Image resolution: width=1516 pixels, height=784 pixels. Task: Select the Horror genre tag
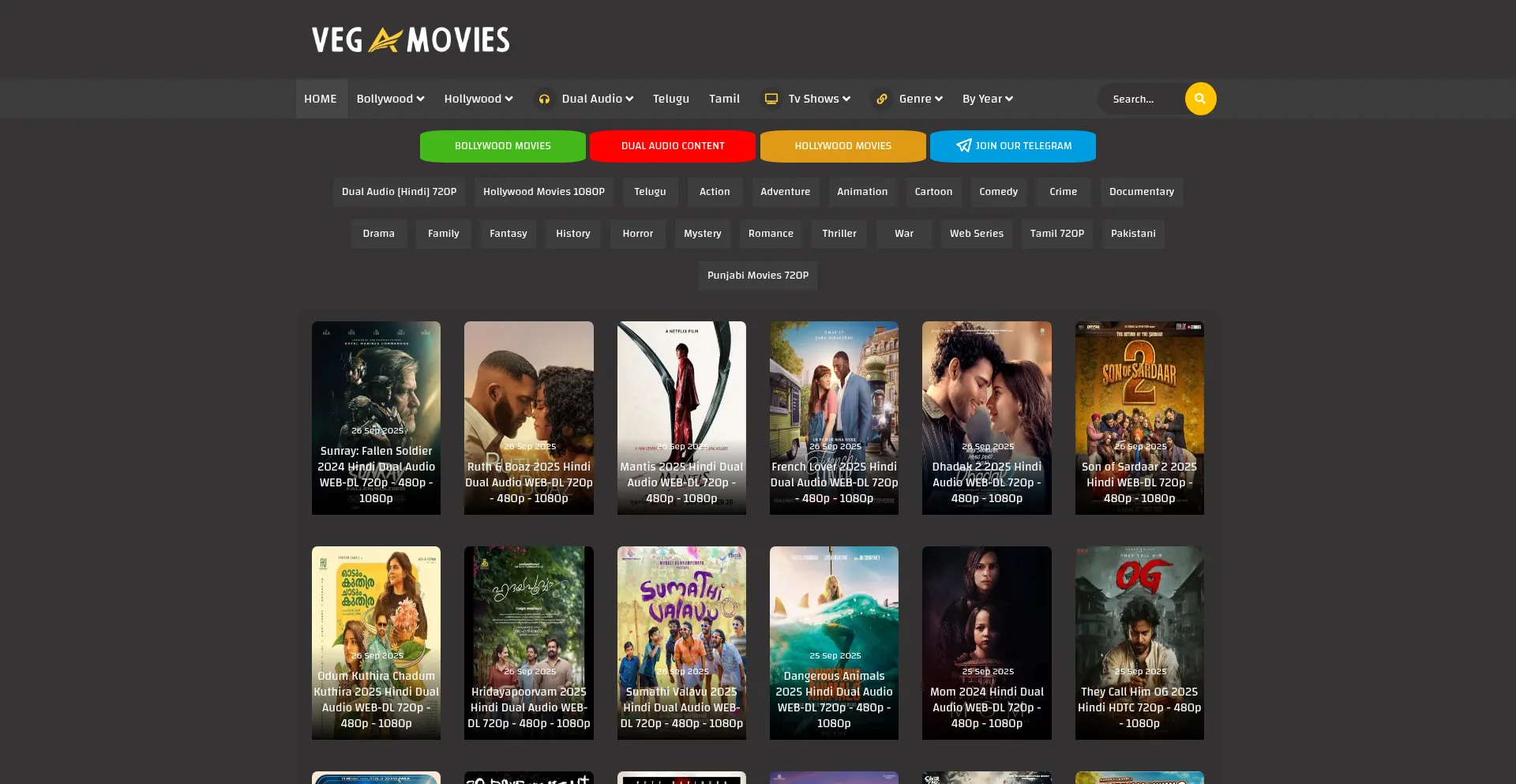click(638, 234)
